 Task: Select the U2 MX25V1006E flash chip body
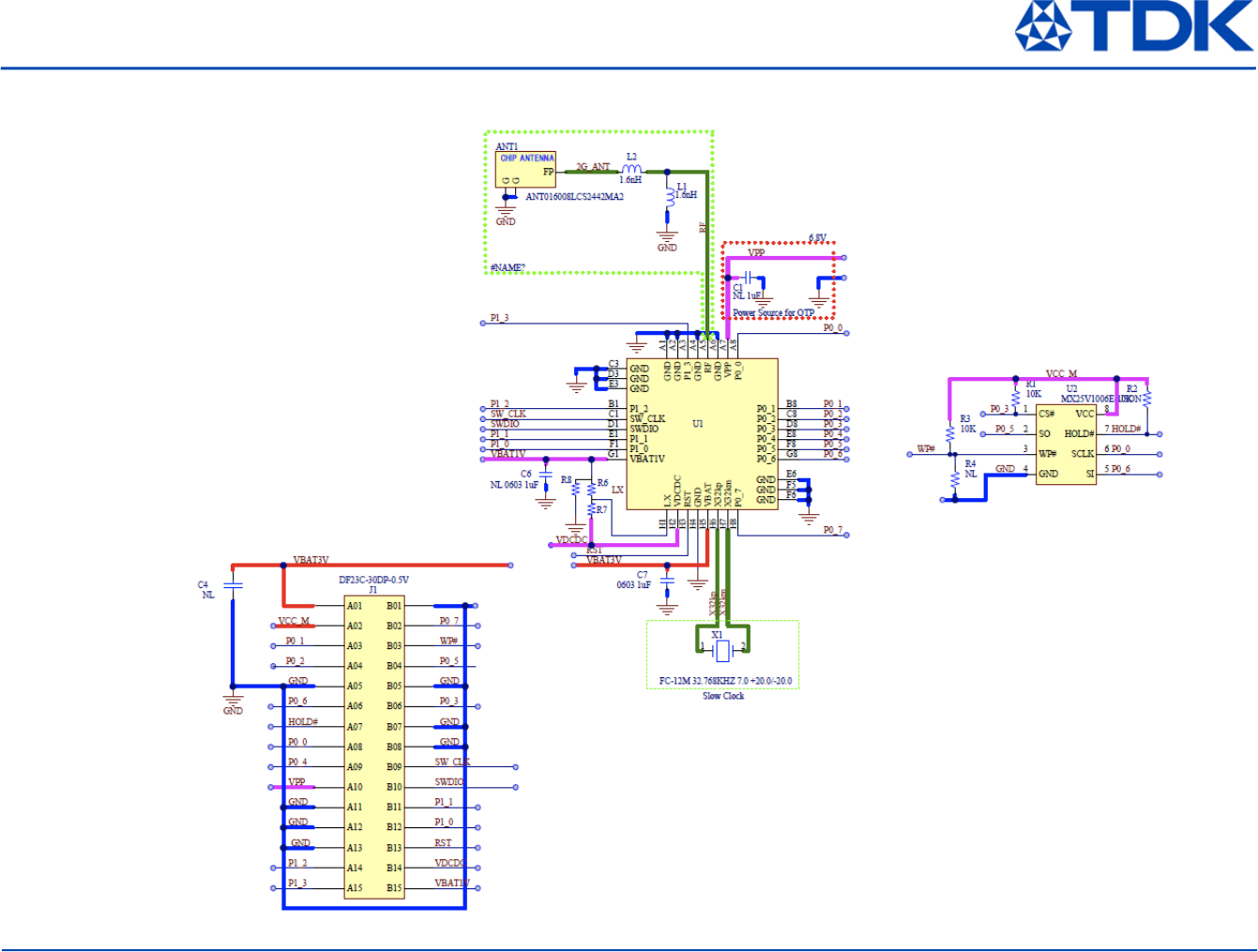(x=1067, y=446)
